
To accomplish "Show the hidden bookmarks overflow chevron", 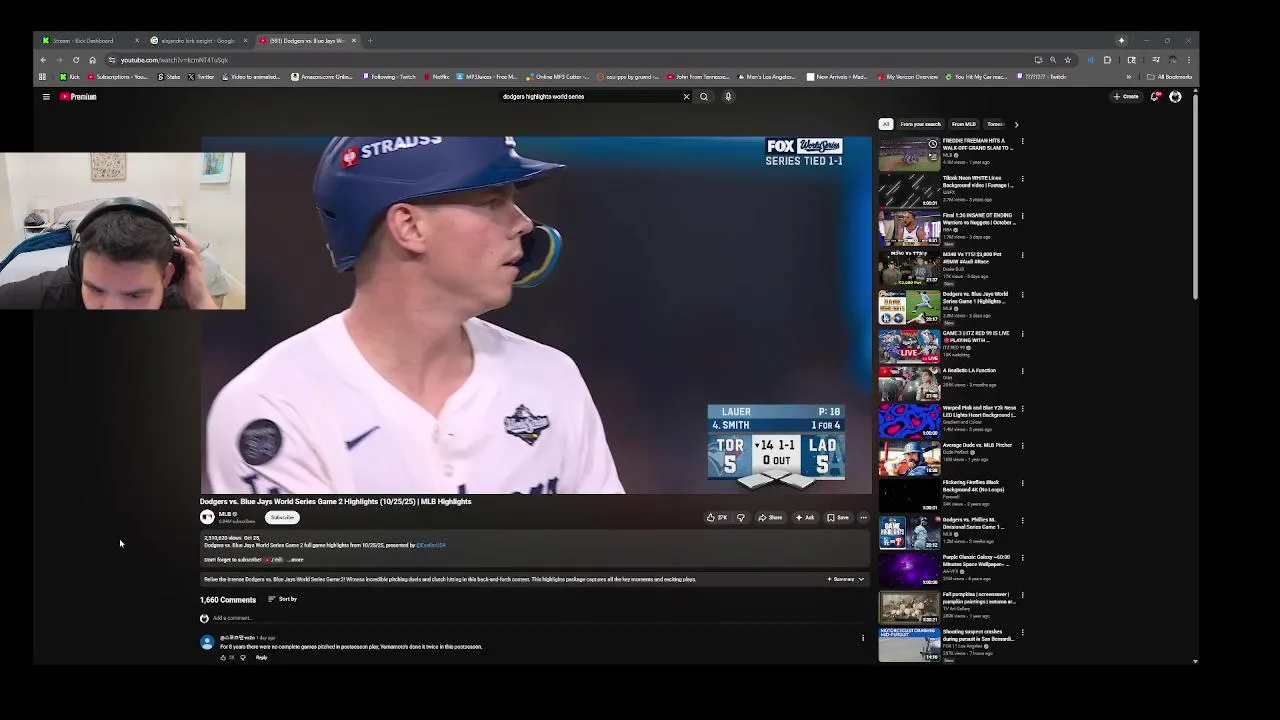I will [1129, 77].
